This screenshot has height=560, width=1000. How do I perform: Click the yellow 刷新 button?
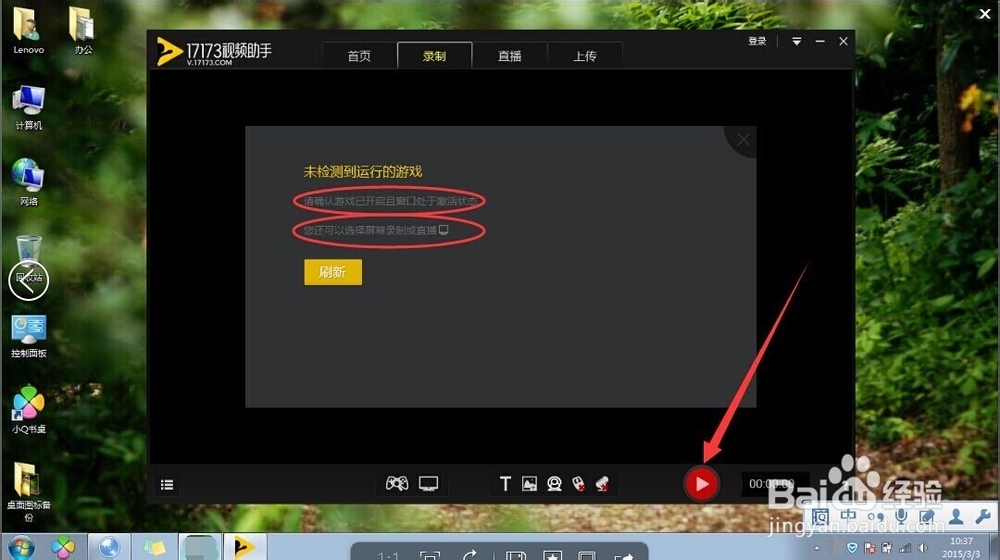(x=333, y=272)
